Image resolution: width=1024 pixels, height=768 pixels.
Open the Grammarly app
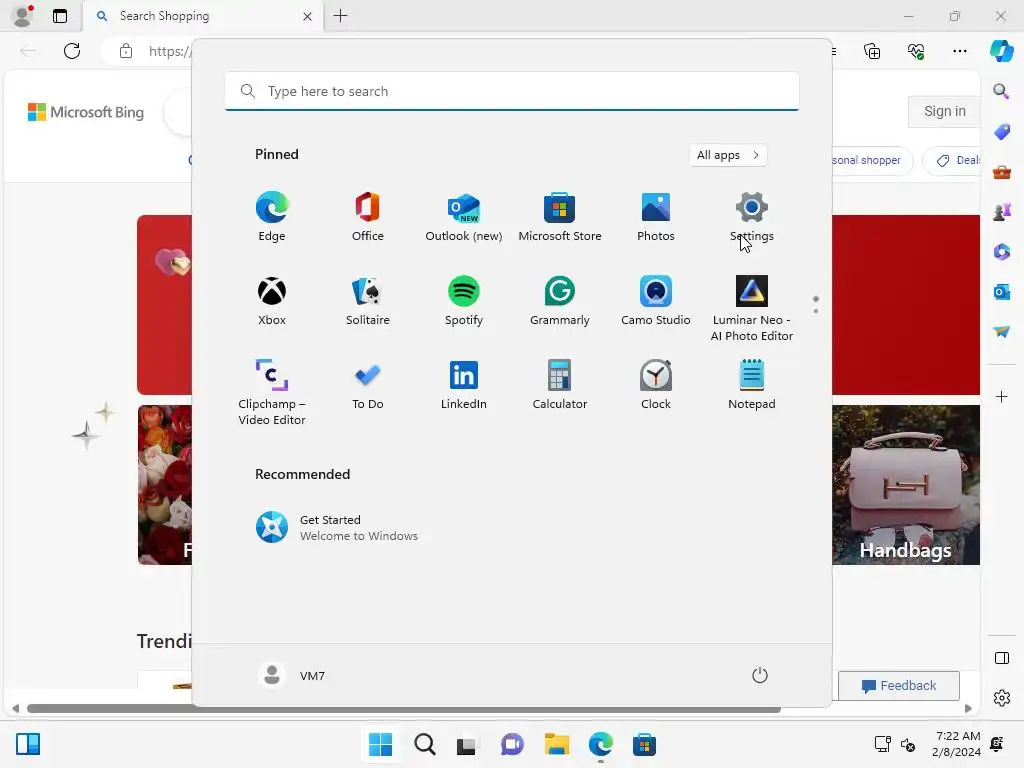(x=560, y=301)
